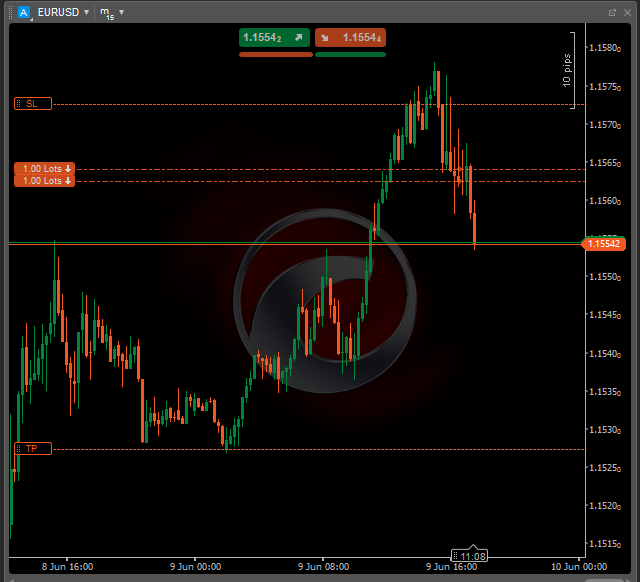This screenshot has width=640, height=582.
Task: Click the 10 pips scale indicator
Action: [568, 70]
